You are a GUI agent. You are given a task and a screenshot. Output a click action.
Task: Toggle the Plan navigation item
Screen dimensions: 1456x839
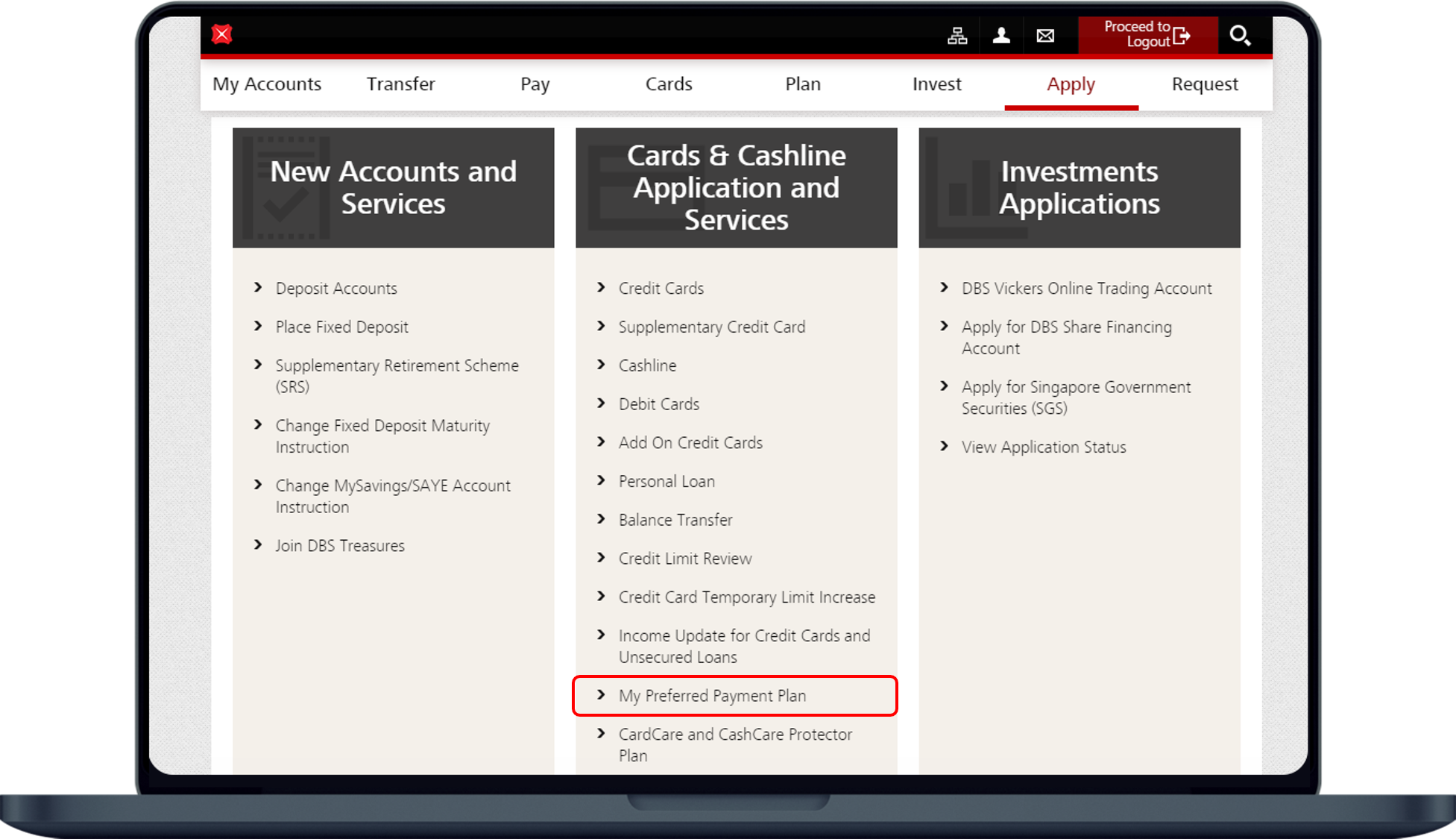click(802, 84)
